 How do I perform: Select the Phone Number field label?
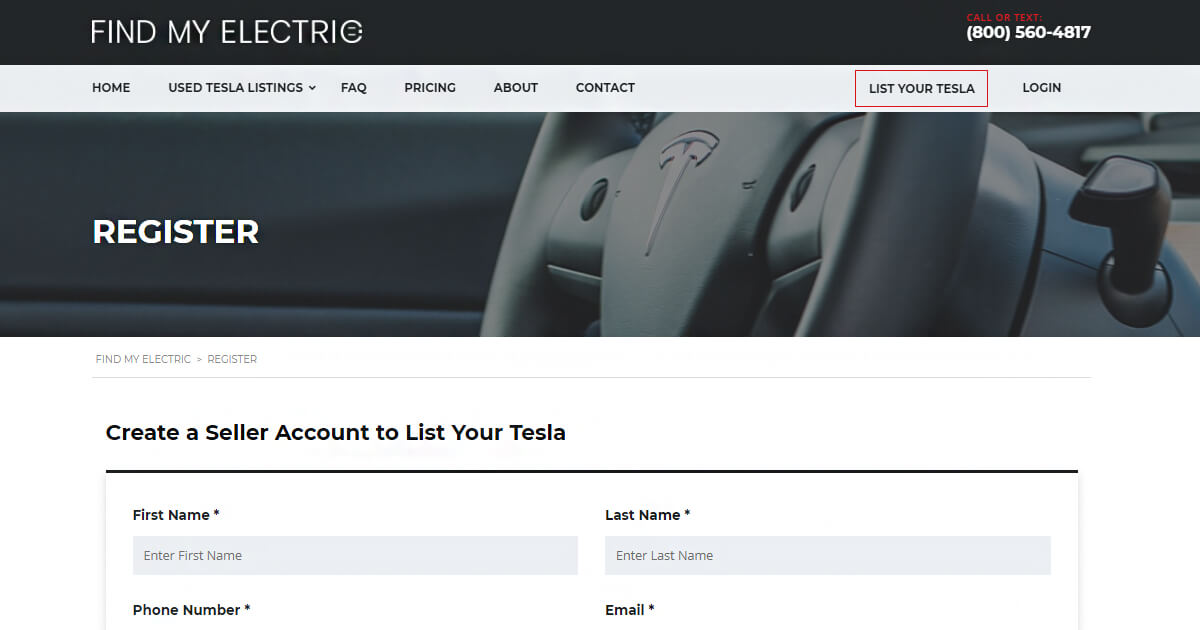pos(188,609)
